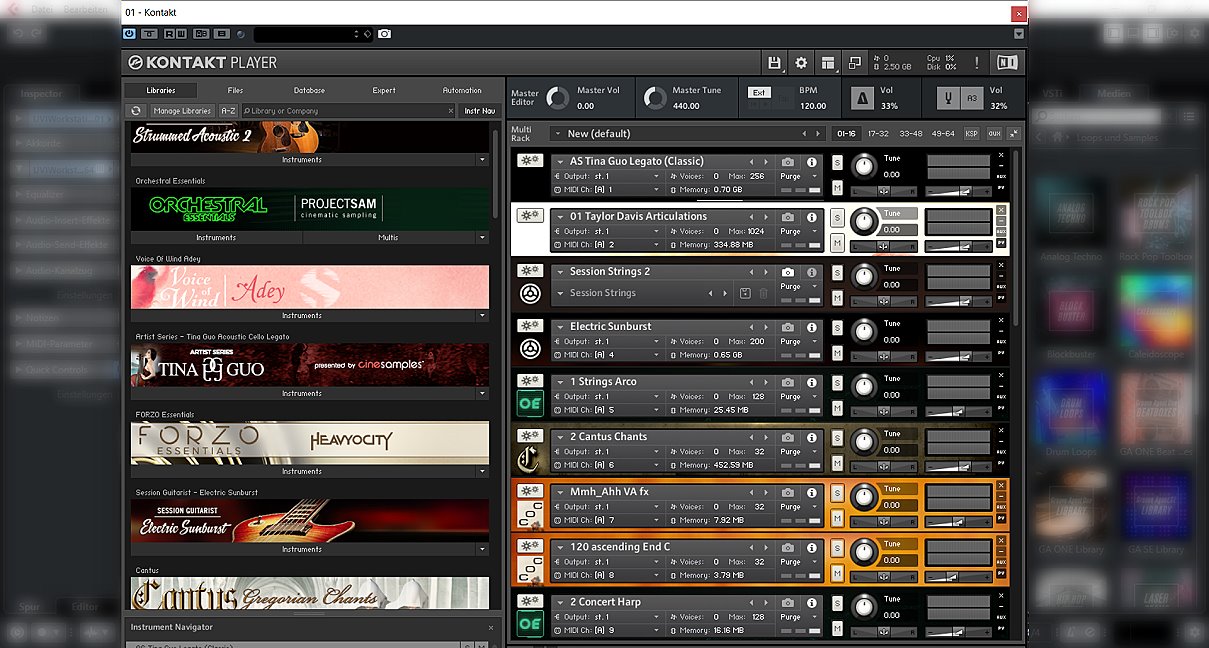Click next preset arrow for 1 Strings Arco
Image resolution: width=1209 pixels, height=648 pixels.
pyautogui.click(x=766, y=382)
